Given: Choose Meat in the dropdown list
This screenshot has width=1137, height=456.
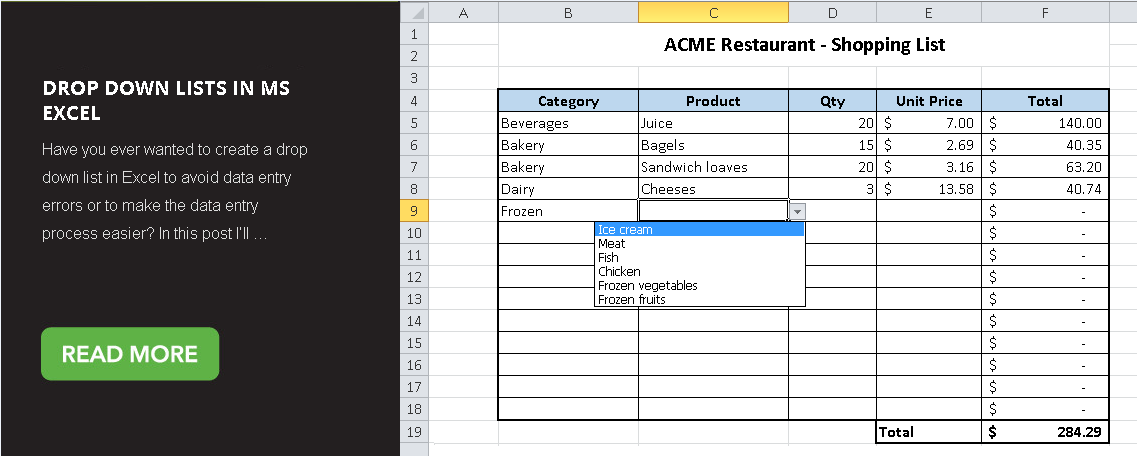Looking at the screenshot, I should click(699, 244).
